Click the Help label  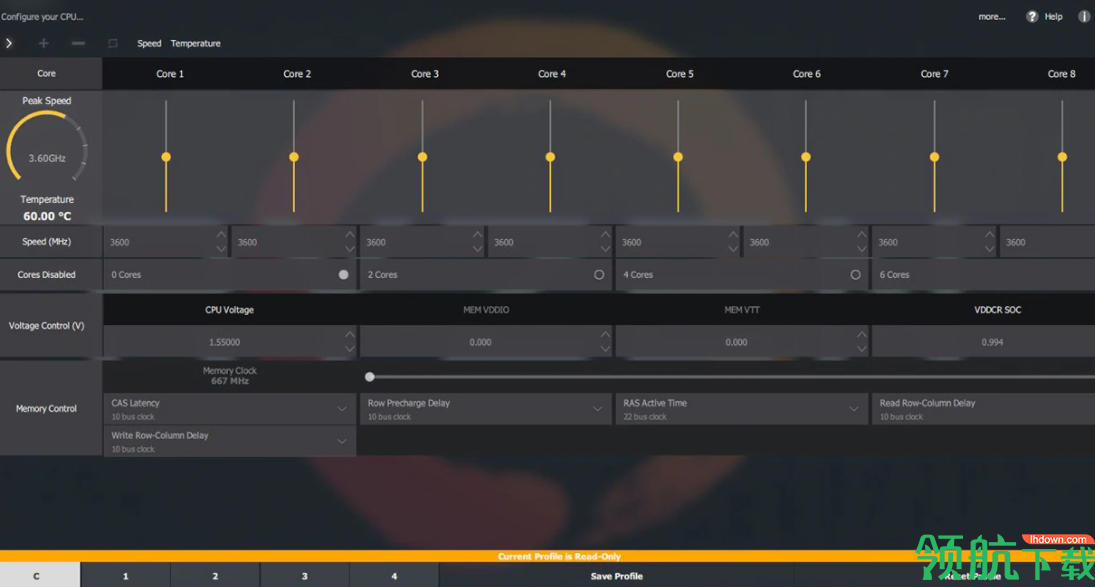1053,16
